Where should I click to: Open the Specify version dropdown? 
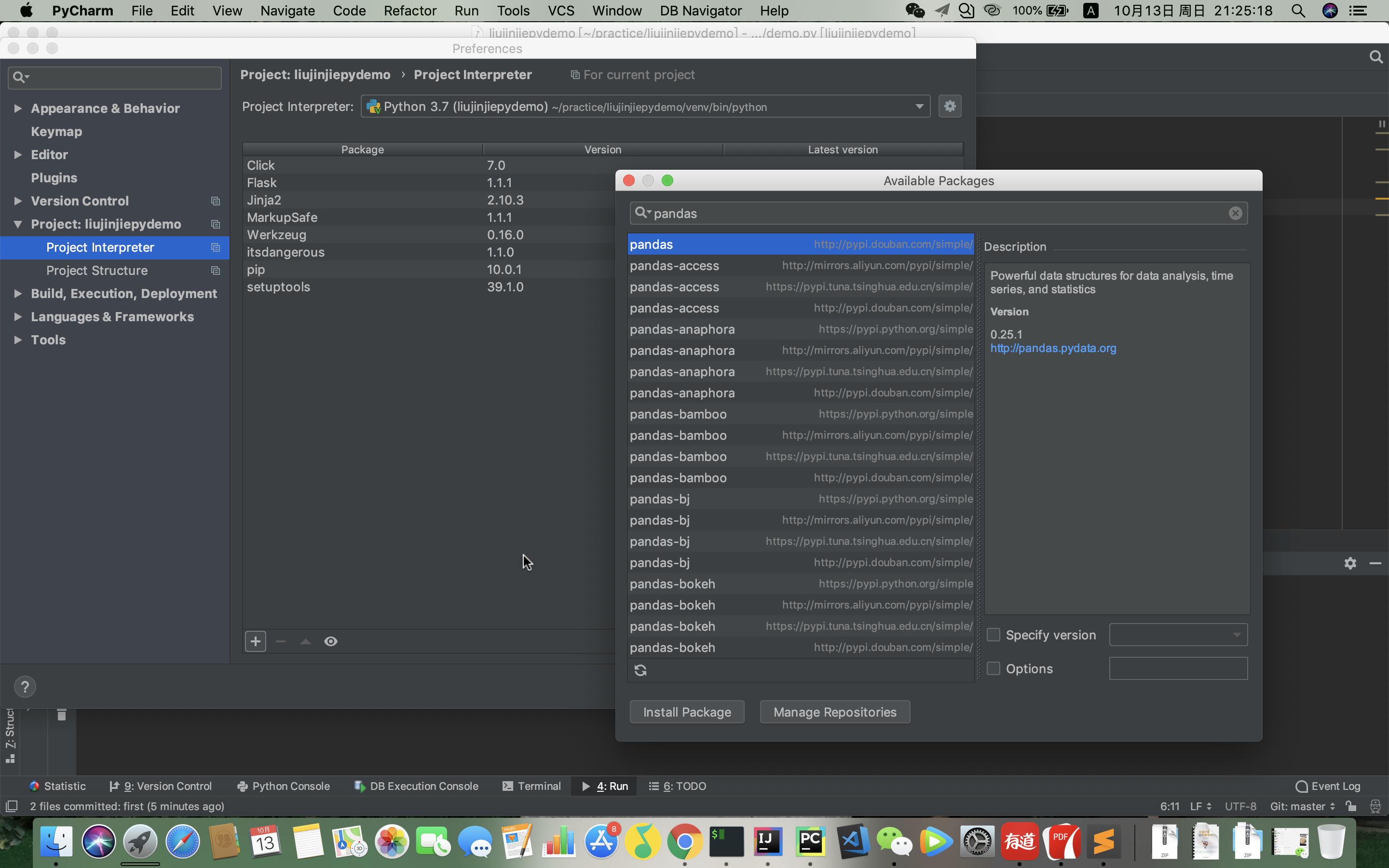click(1178, 634)
